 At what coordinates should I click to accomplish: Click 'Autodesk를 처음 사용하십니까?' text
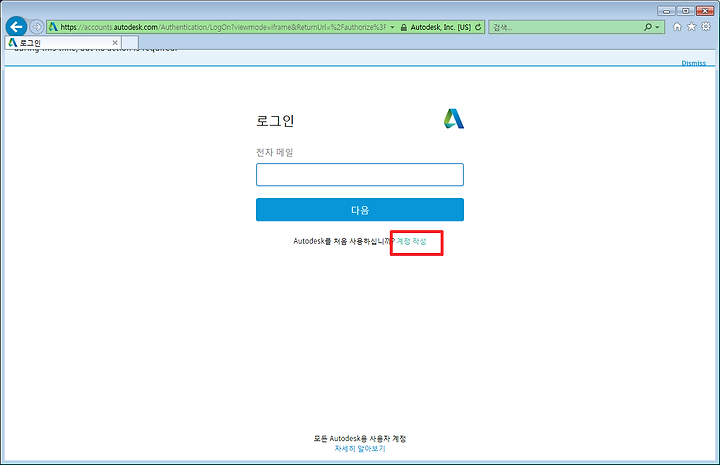click(x=344, y=241)
